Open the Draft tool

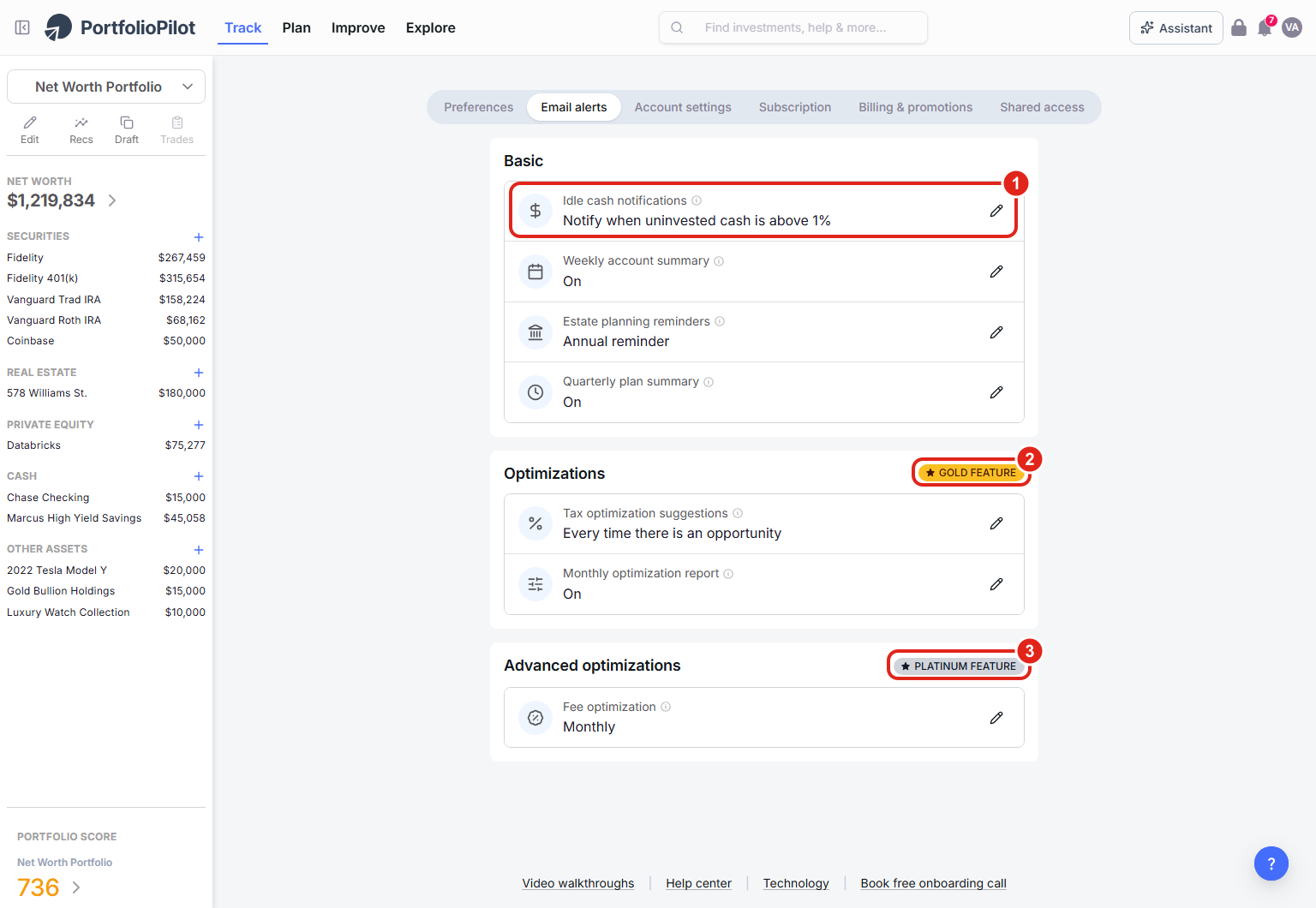tap(127, 130)
